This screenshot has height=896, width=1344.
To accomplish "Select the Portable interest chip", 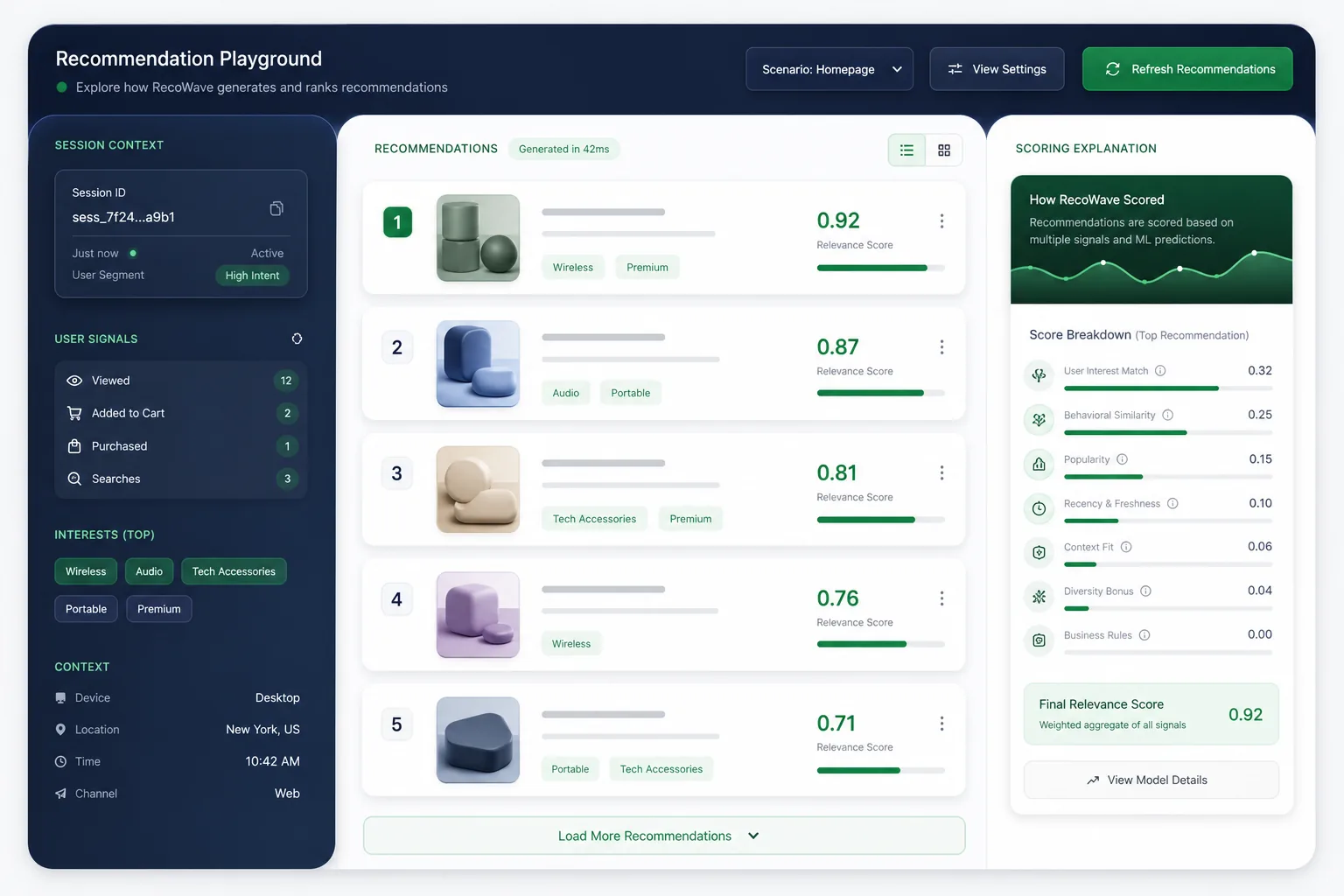I will [86, 609].
